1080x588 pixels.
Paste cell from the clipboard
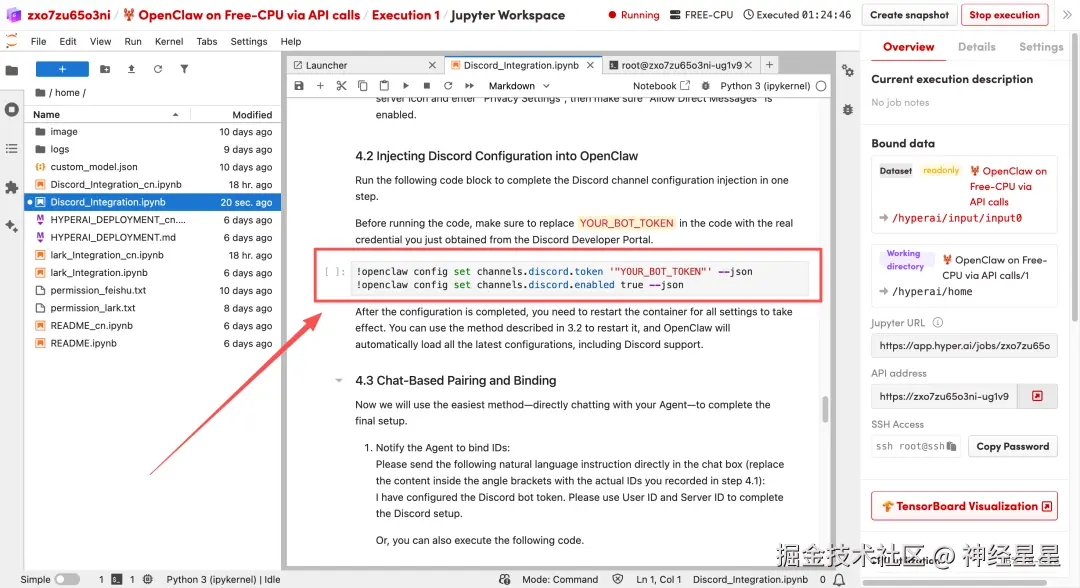click(x=384, y=86)
